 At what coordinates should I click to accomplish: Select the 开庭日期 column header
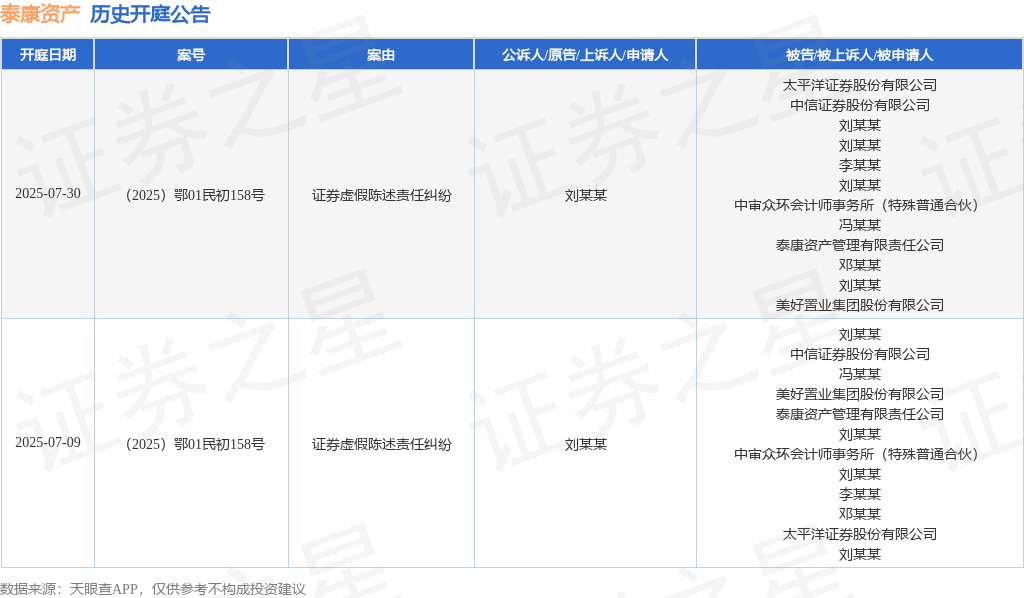[x=48, y=55]
